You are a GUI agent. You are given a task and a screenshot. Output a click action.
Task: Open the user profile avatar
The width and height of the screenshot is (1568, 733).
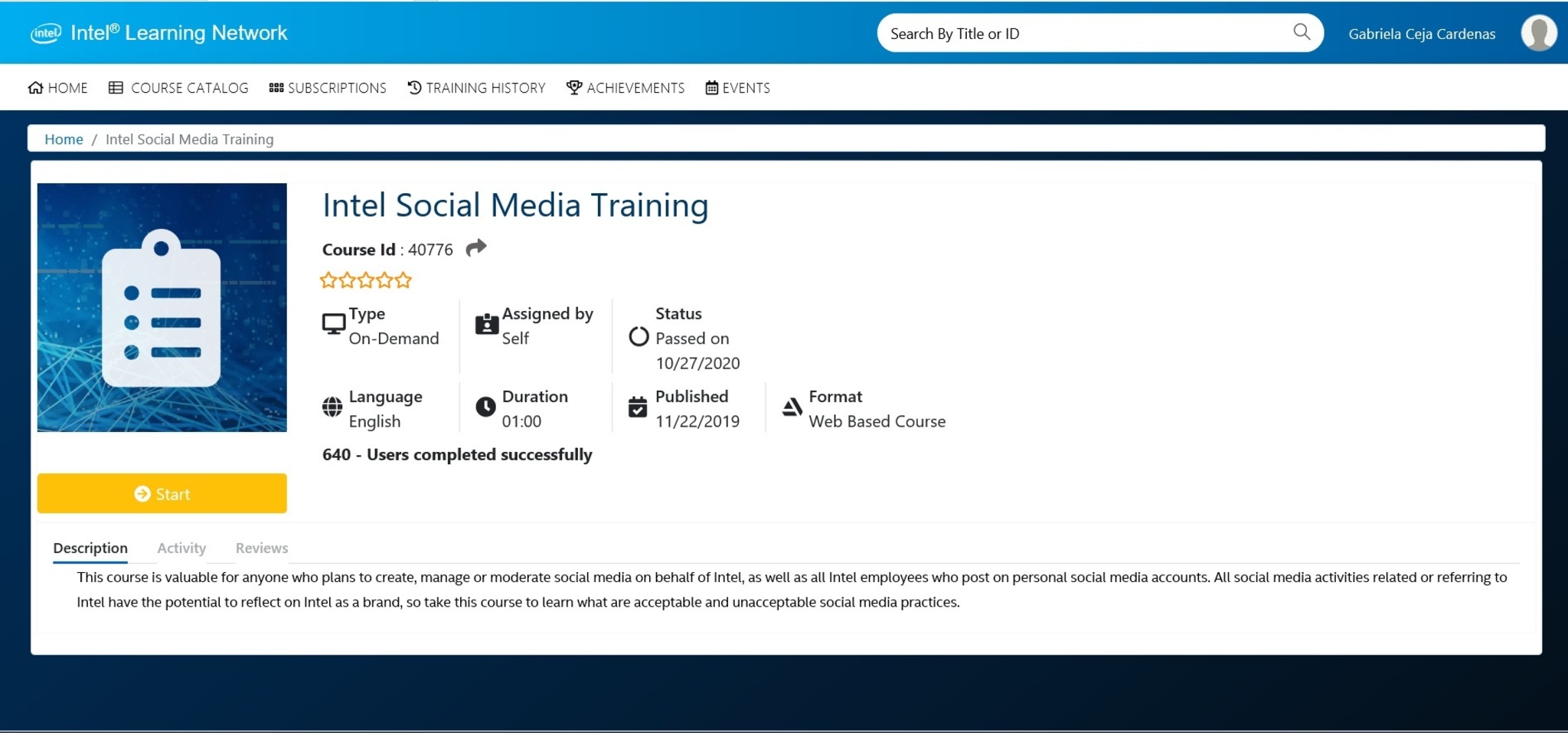(x=1538, y=33)
